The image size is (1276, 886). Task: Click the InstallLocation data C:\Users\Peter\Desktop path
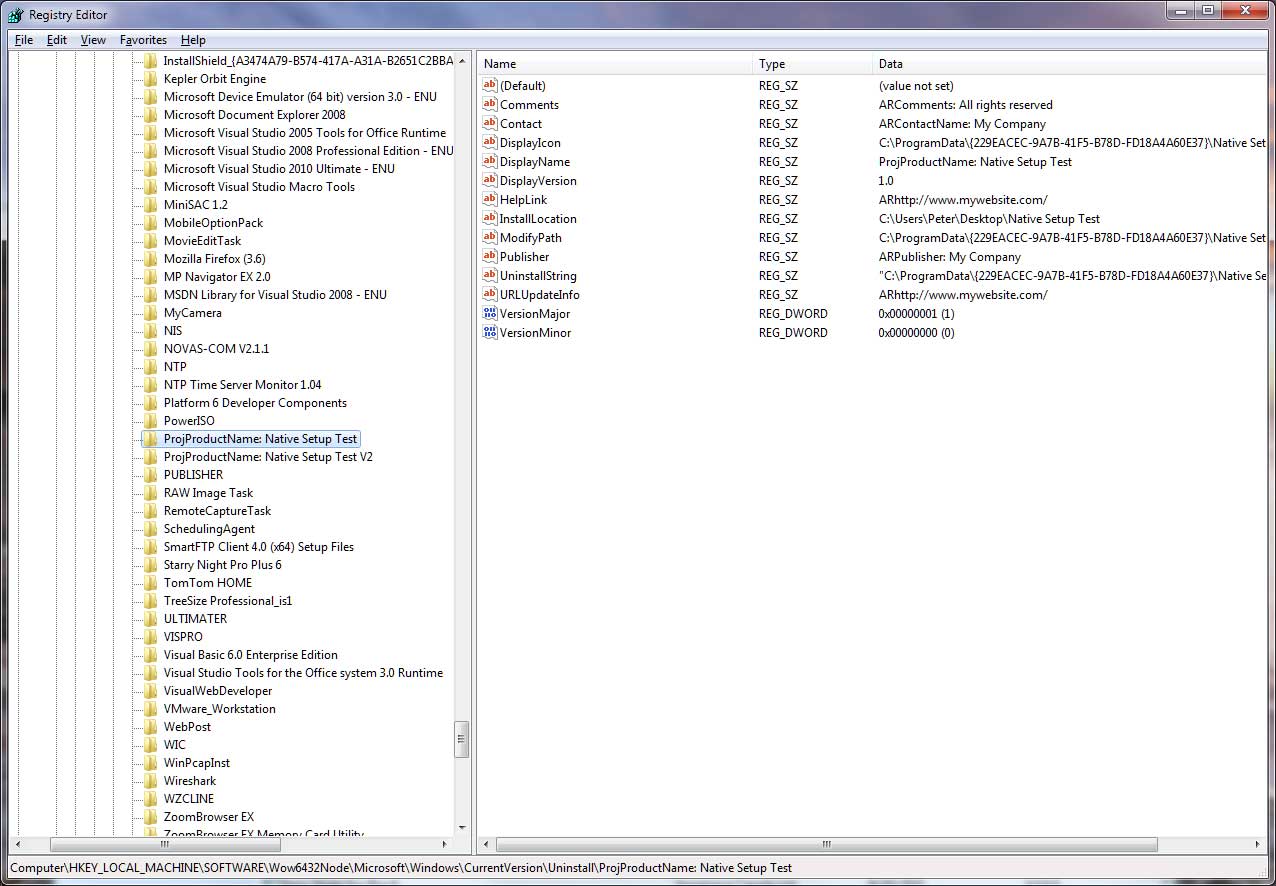[989, 219]
